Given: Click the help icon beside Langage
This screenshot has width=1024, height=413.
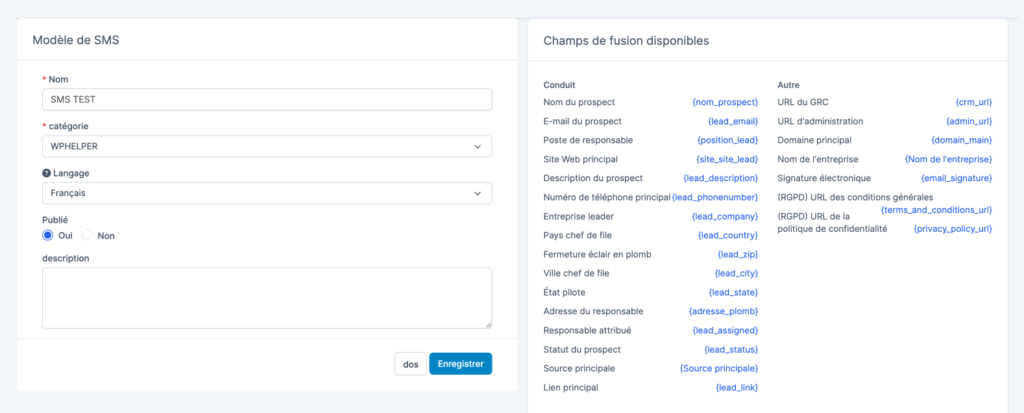Looking at the screenshot, I should 46,173.
